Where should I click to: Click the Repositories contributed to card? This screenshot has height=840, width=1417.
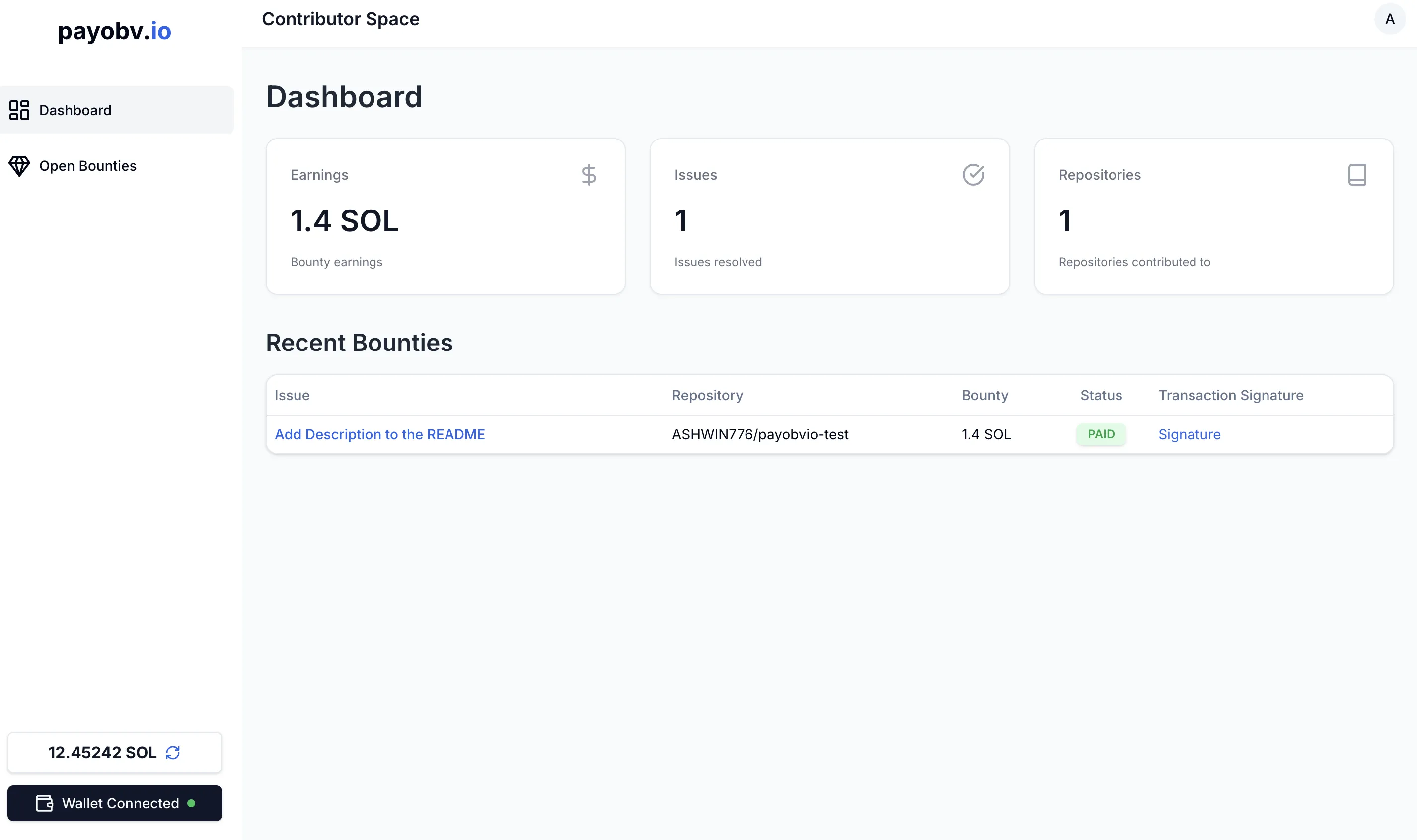click(1213, 216)
